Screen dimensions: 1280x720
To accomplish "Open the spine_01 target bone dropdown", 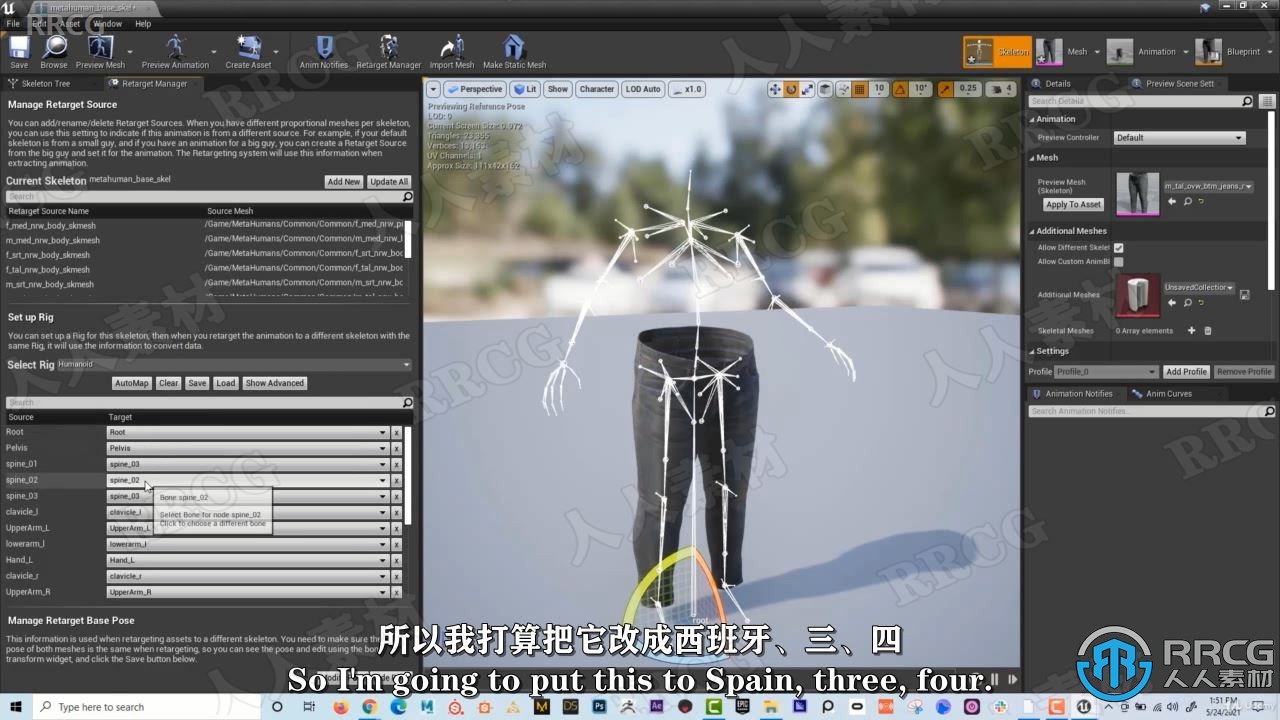I will coord(247,464).
